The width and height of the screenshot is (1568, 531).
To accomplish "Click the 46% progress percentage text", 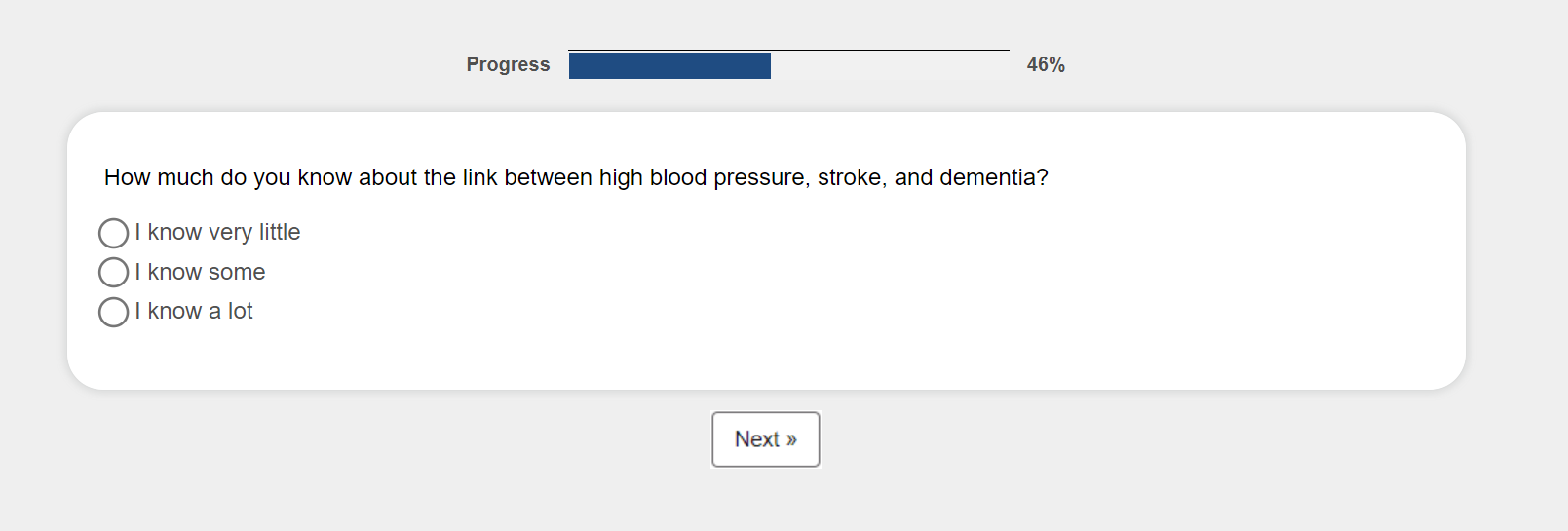I will (1046, 65).
